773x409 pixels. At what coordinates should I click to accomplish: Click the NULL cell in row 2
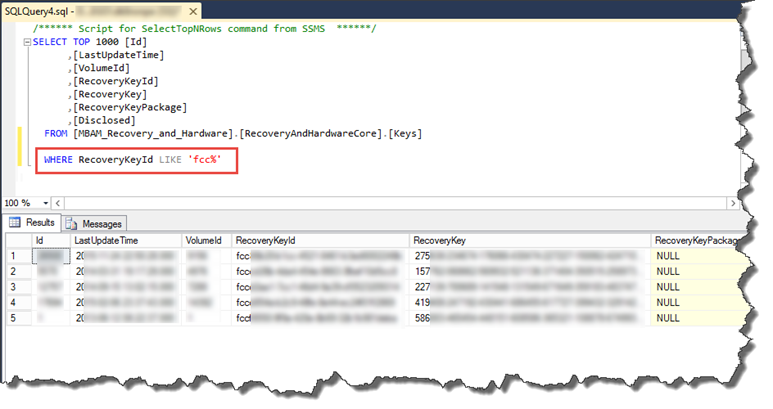[698, 272]
